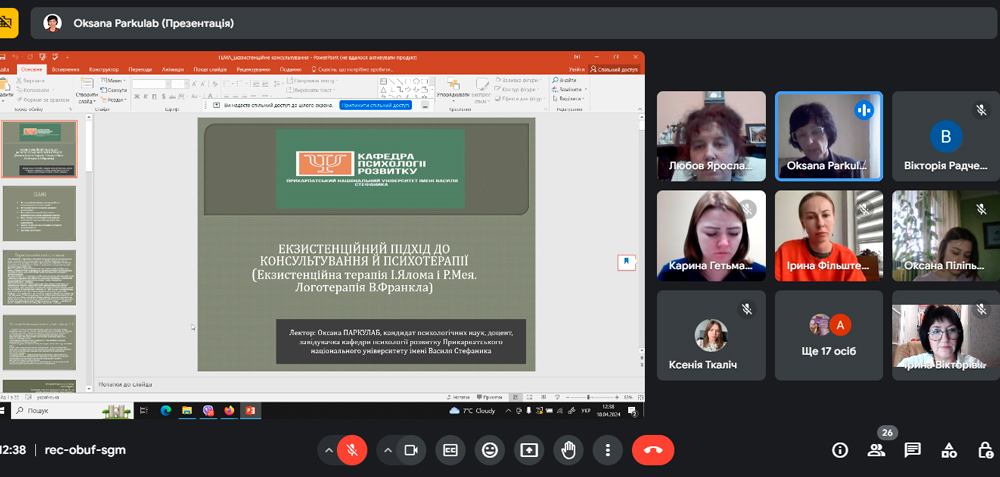Screen dimensions: 1000x477
Task: Click the present screen icon
Action: (528, 450)
